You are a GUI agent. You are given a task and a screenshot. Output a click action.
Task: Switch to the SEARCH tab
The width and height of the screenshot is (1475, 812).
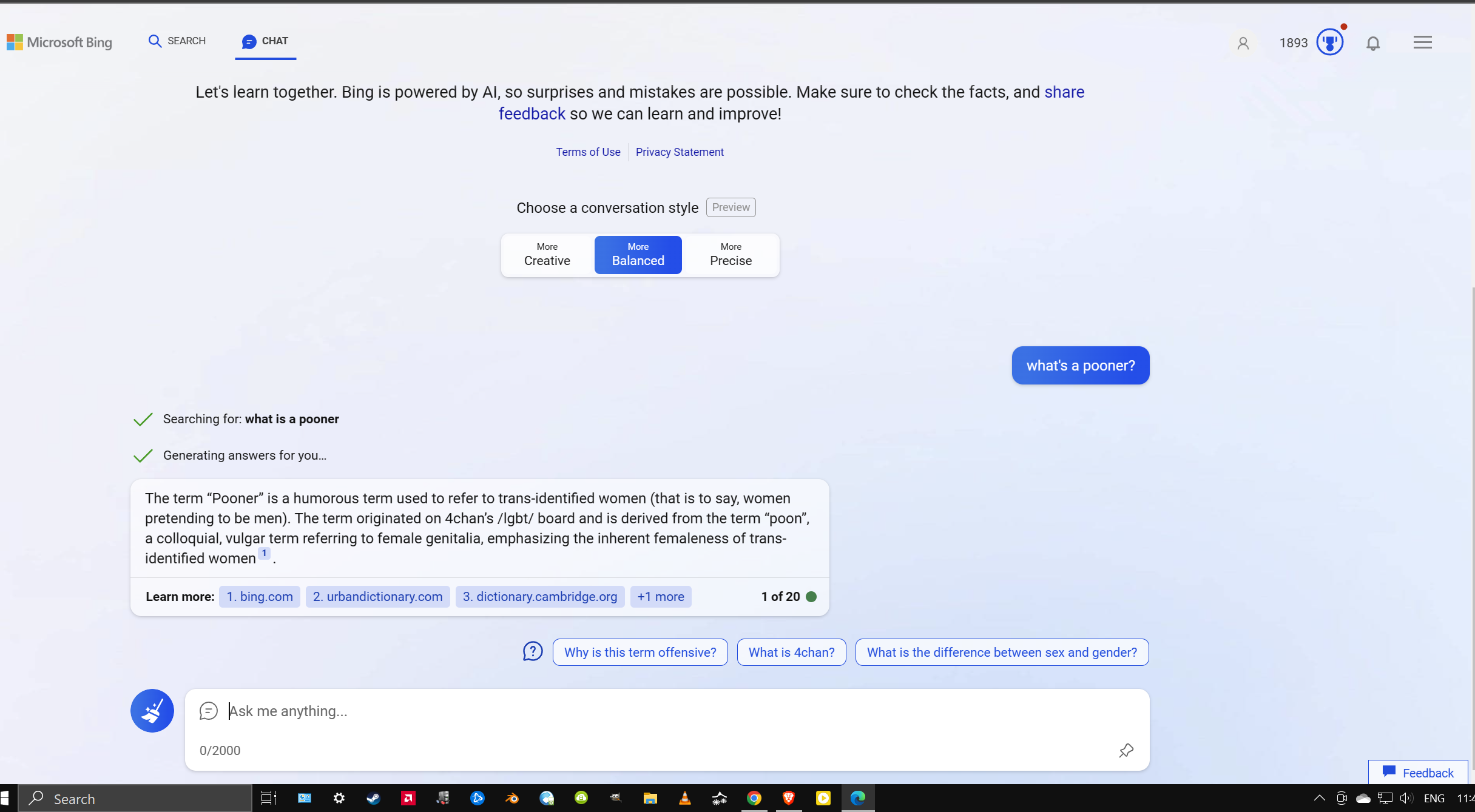(x=177, y=41)
